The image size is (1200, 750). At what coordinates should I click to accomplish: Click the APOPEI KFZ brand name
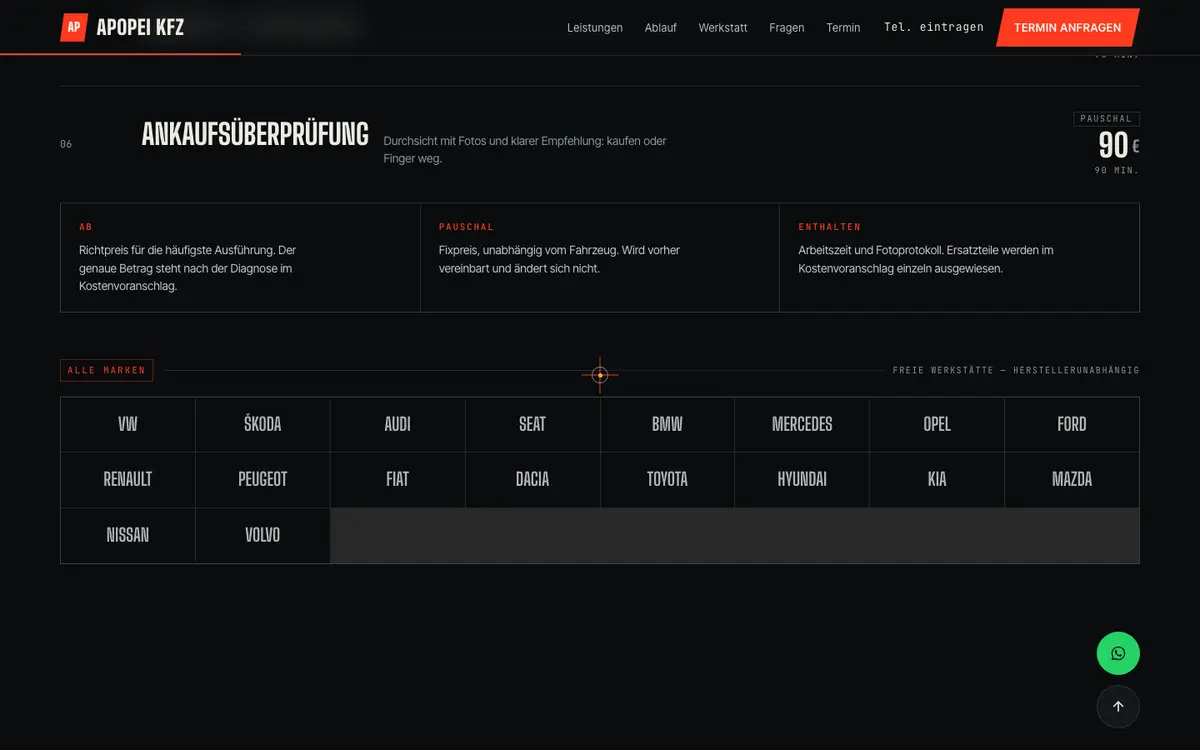[140, 28]
